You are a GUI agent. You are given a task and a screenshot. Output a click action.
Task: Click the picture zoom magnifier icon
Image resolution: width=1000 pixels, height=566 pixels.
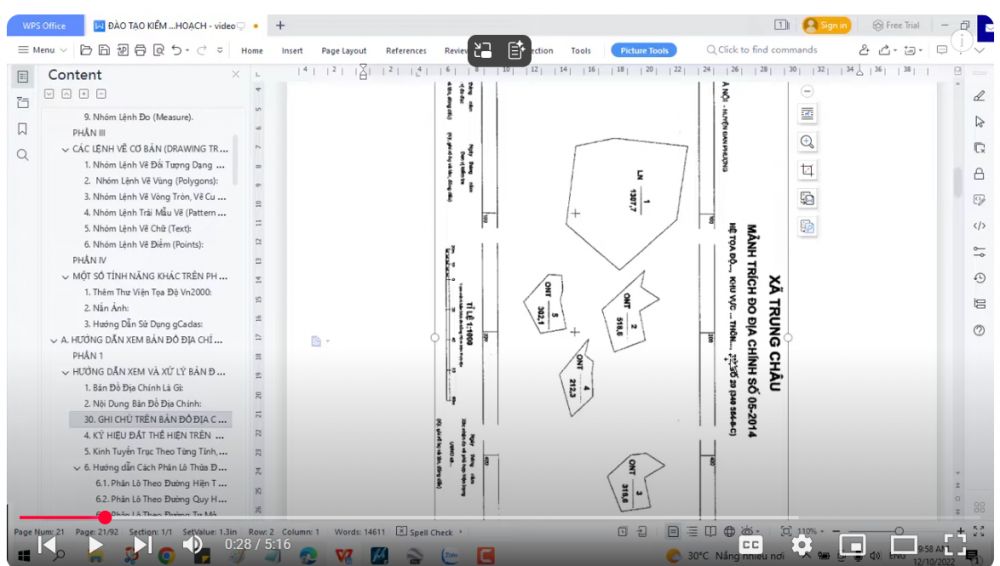click(x=807, y=142)
